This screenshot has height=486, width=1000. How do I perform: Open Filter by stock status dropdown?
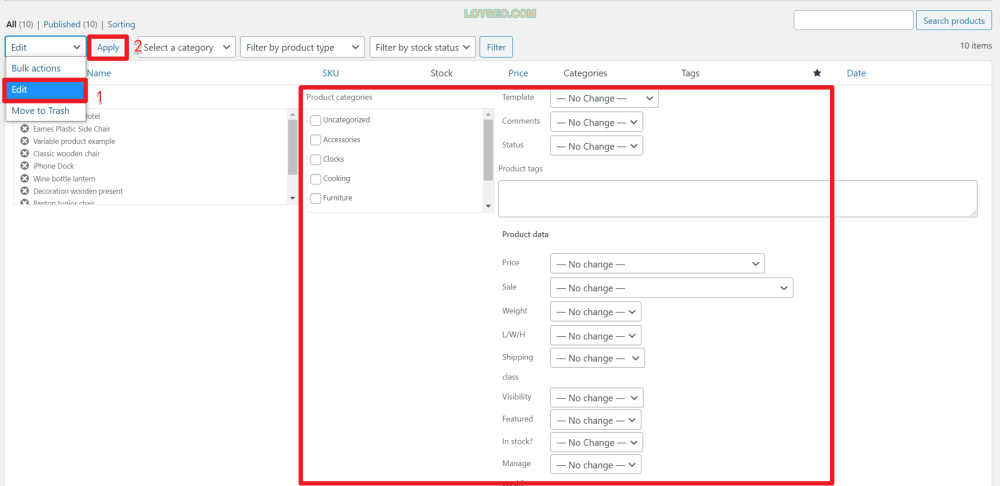tap(423, 47)
